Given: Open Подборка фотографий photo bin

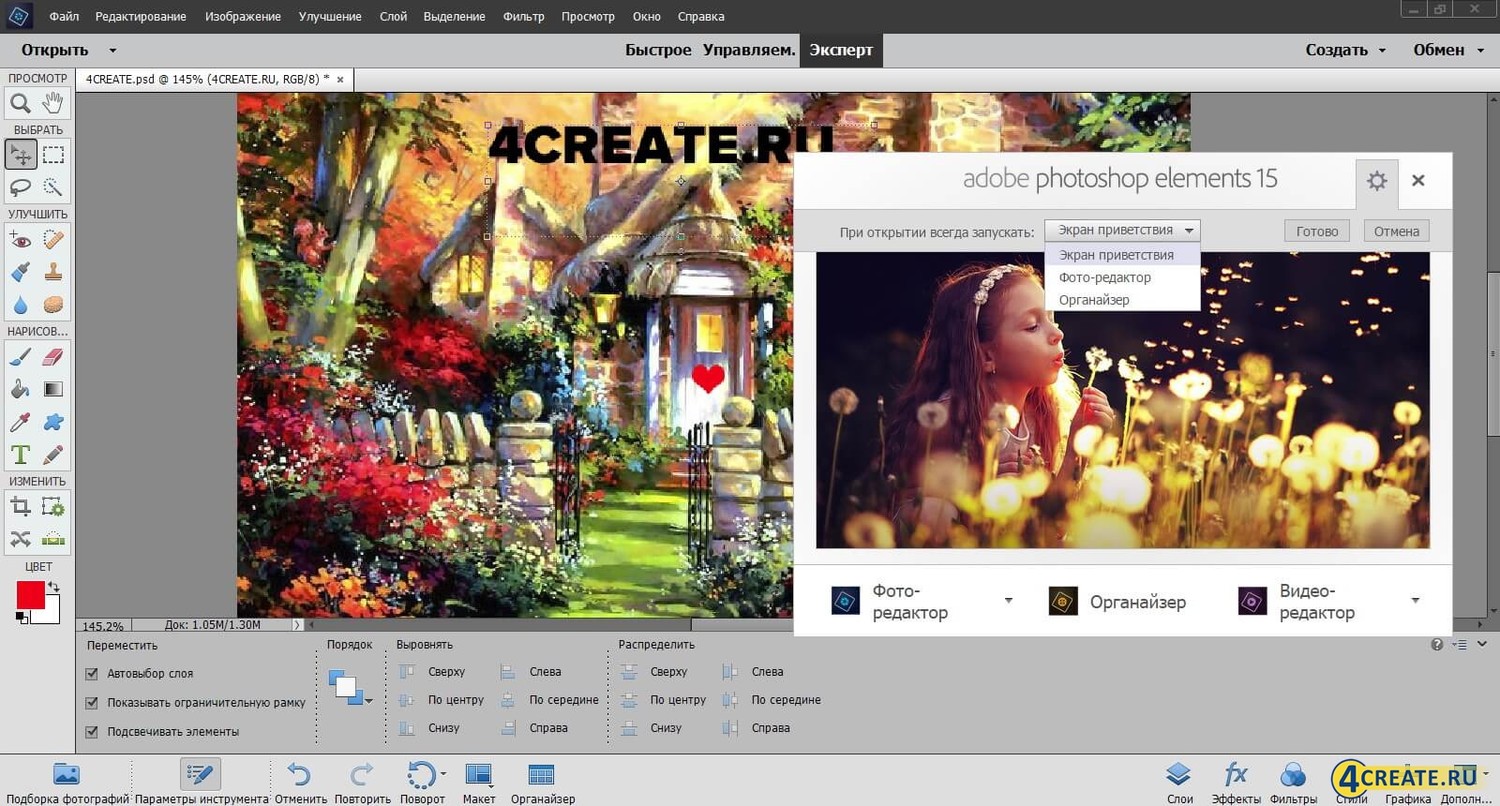Looking at the screenshot, I should [66, 782].
